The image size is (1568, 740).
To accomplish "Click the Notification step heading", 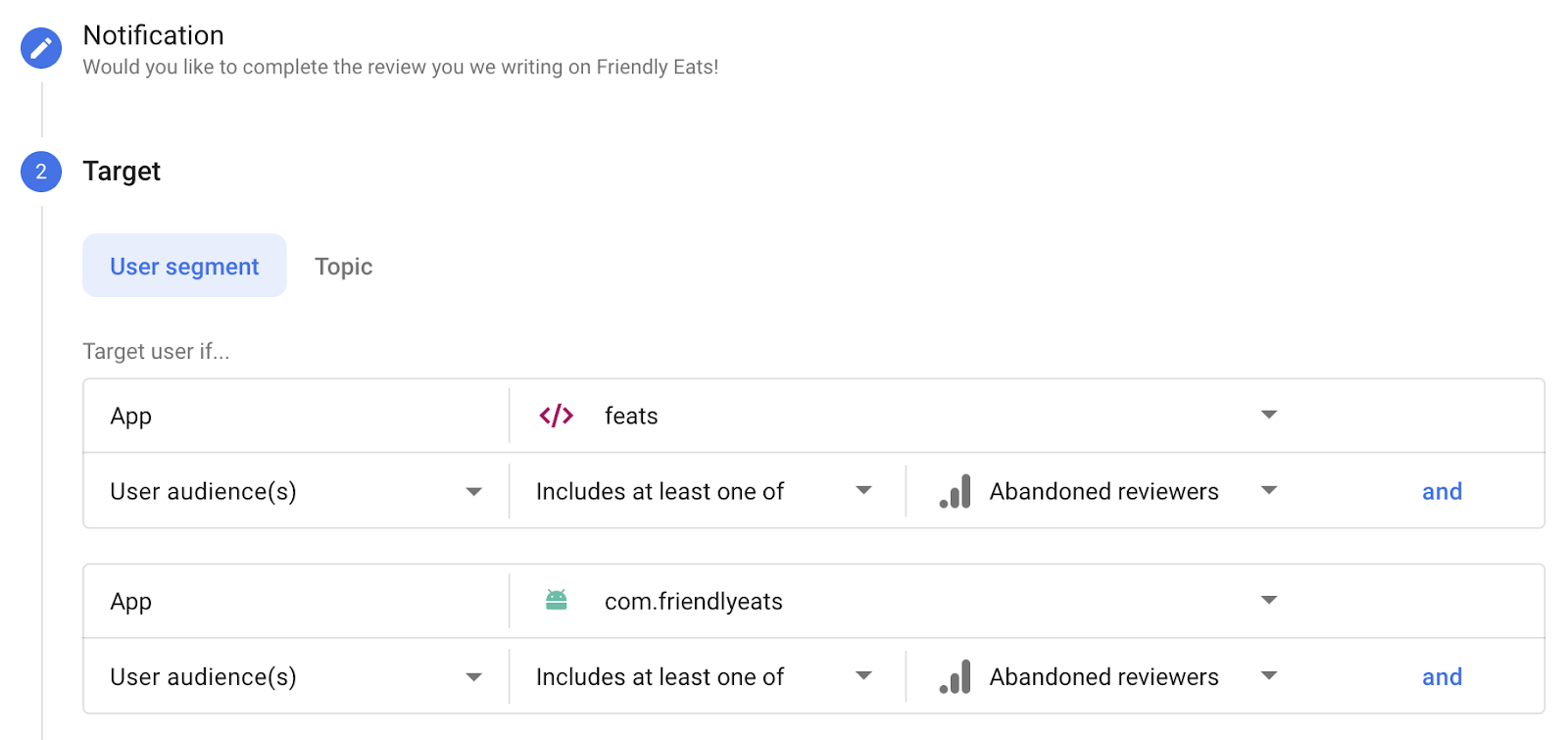I will click(153, 35).
